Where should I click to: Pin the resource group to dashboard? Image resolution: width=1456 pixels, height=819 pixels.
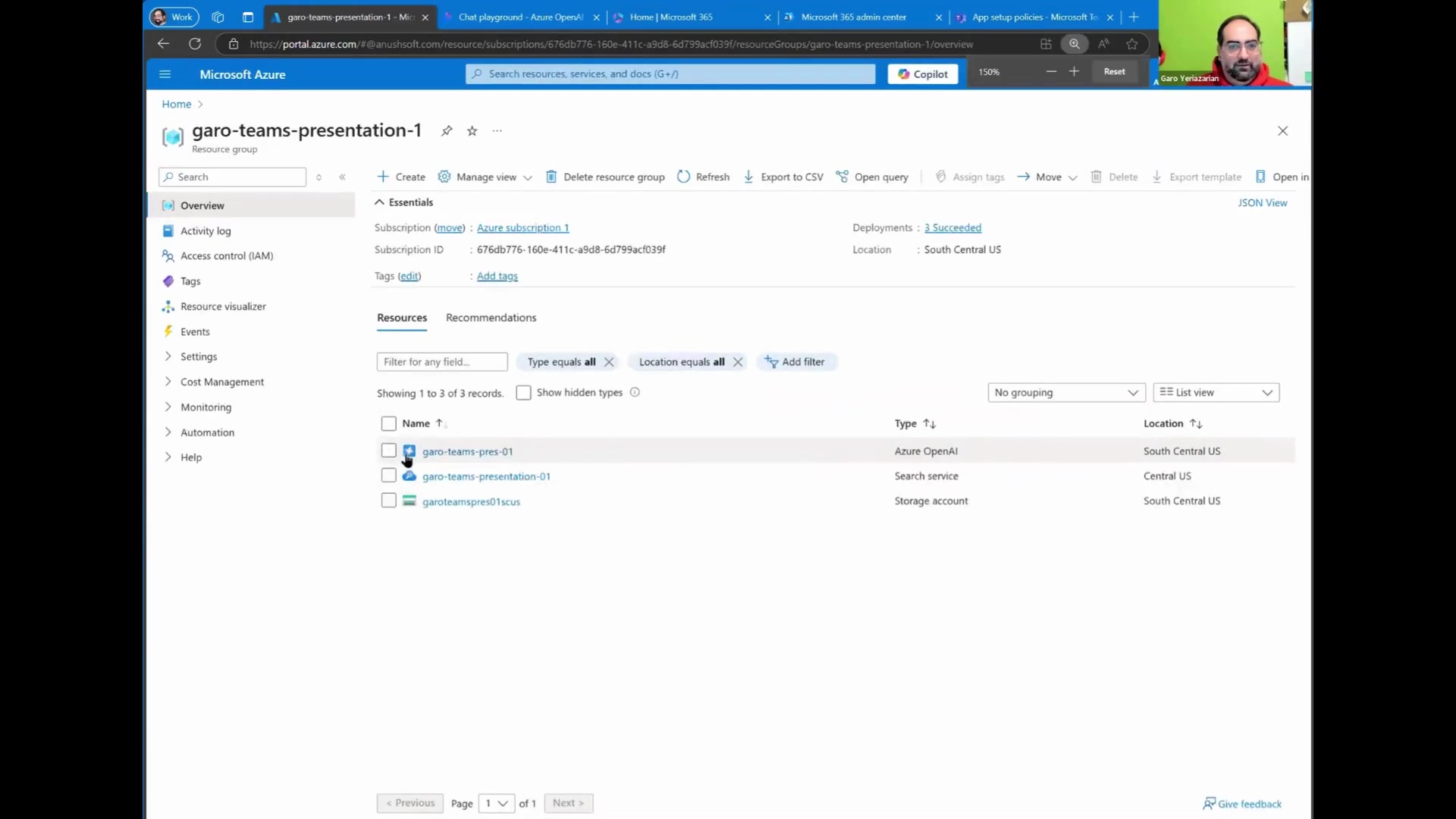(447, 131)
